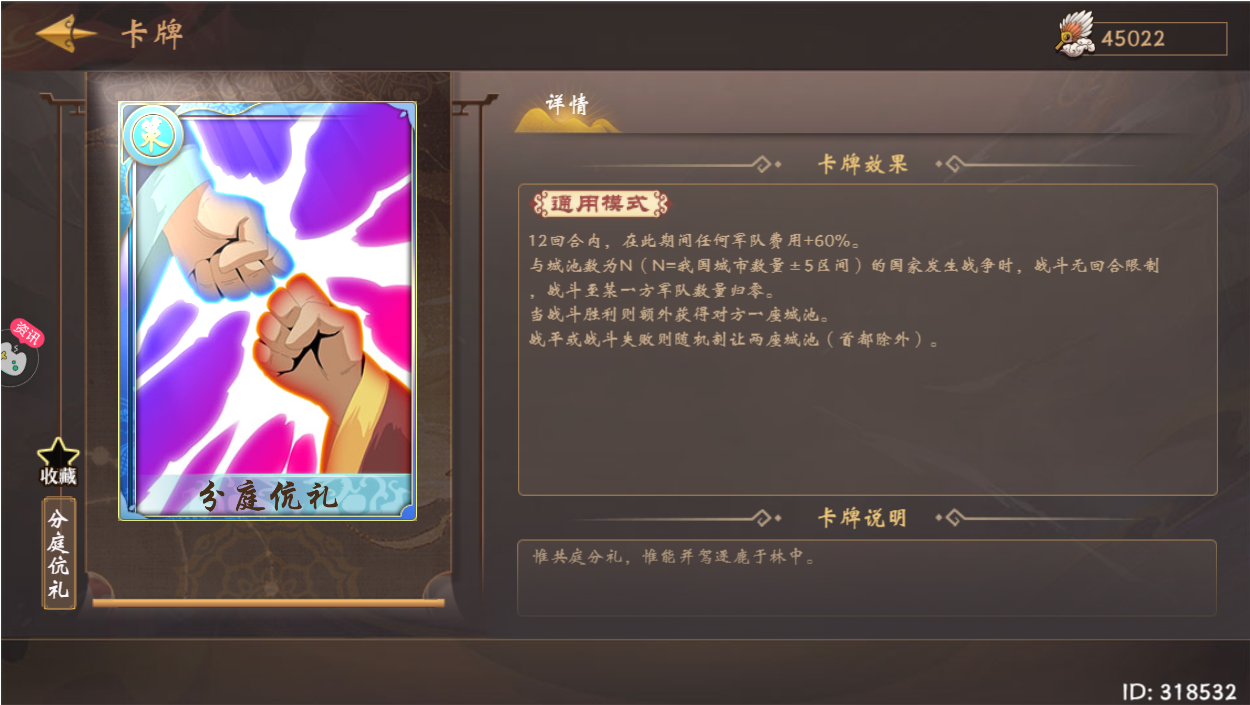Screen dimensions: 1250x705
Task: Go back using the golden arrow
Action: [66, 34]
